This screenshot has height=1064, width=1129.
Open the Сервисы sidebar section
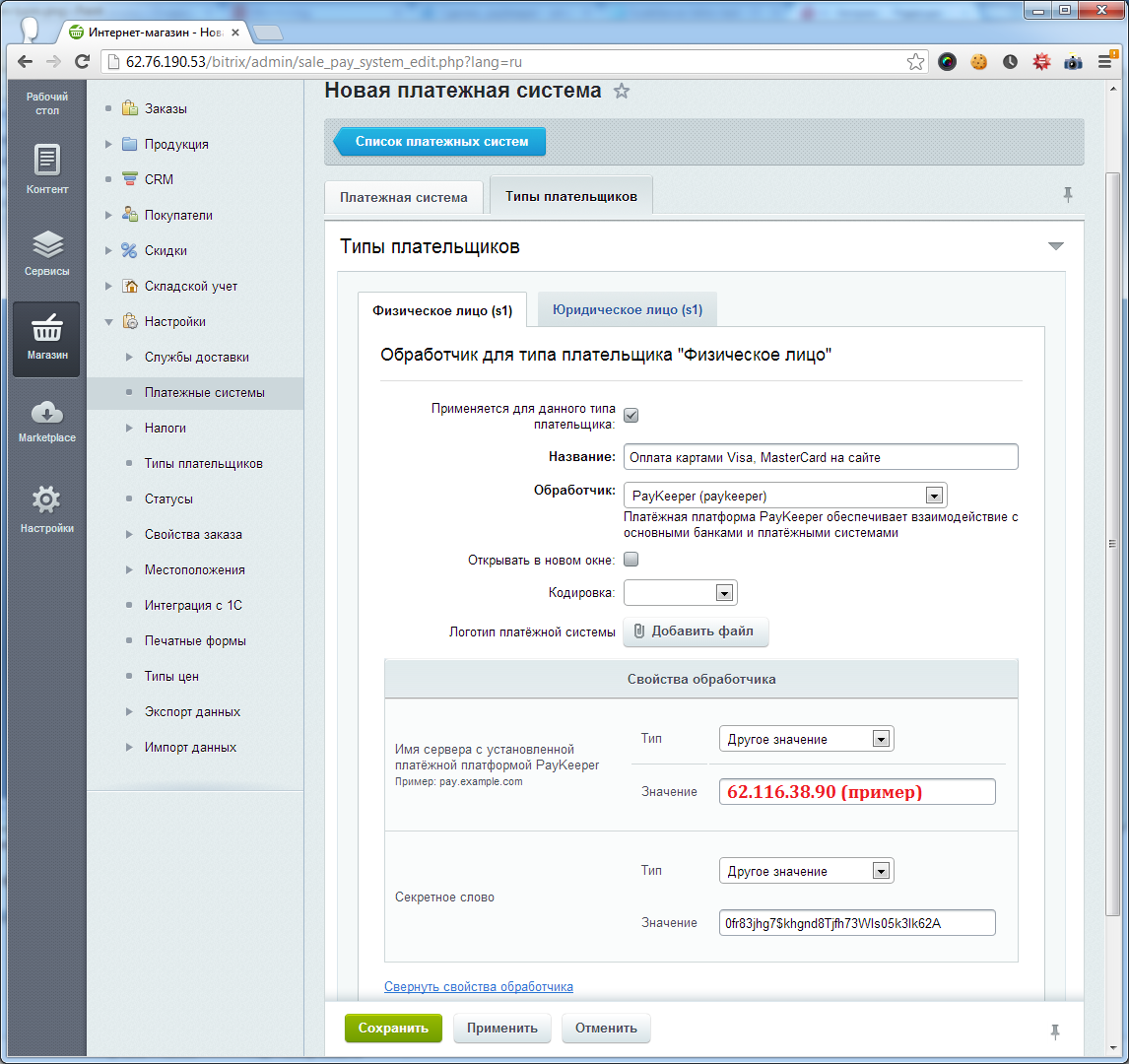(47, 252)
